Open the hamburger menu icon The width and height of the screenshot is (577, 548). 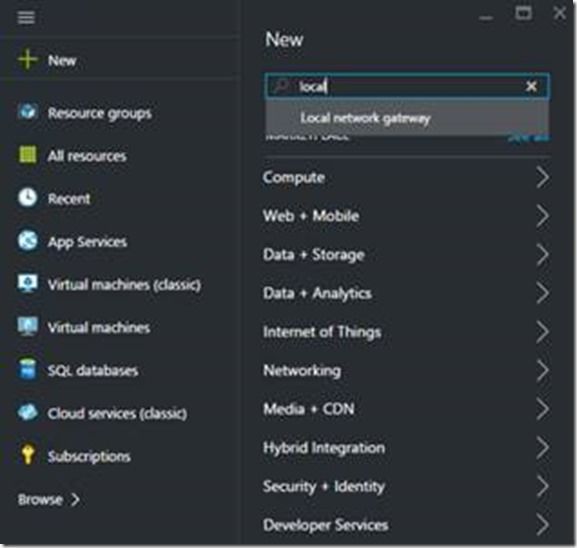[x=26, y=17]
